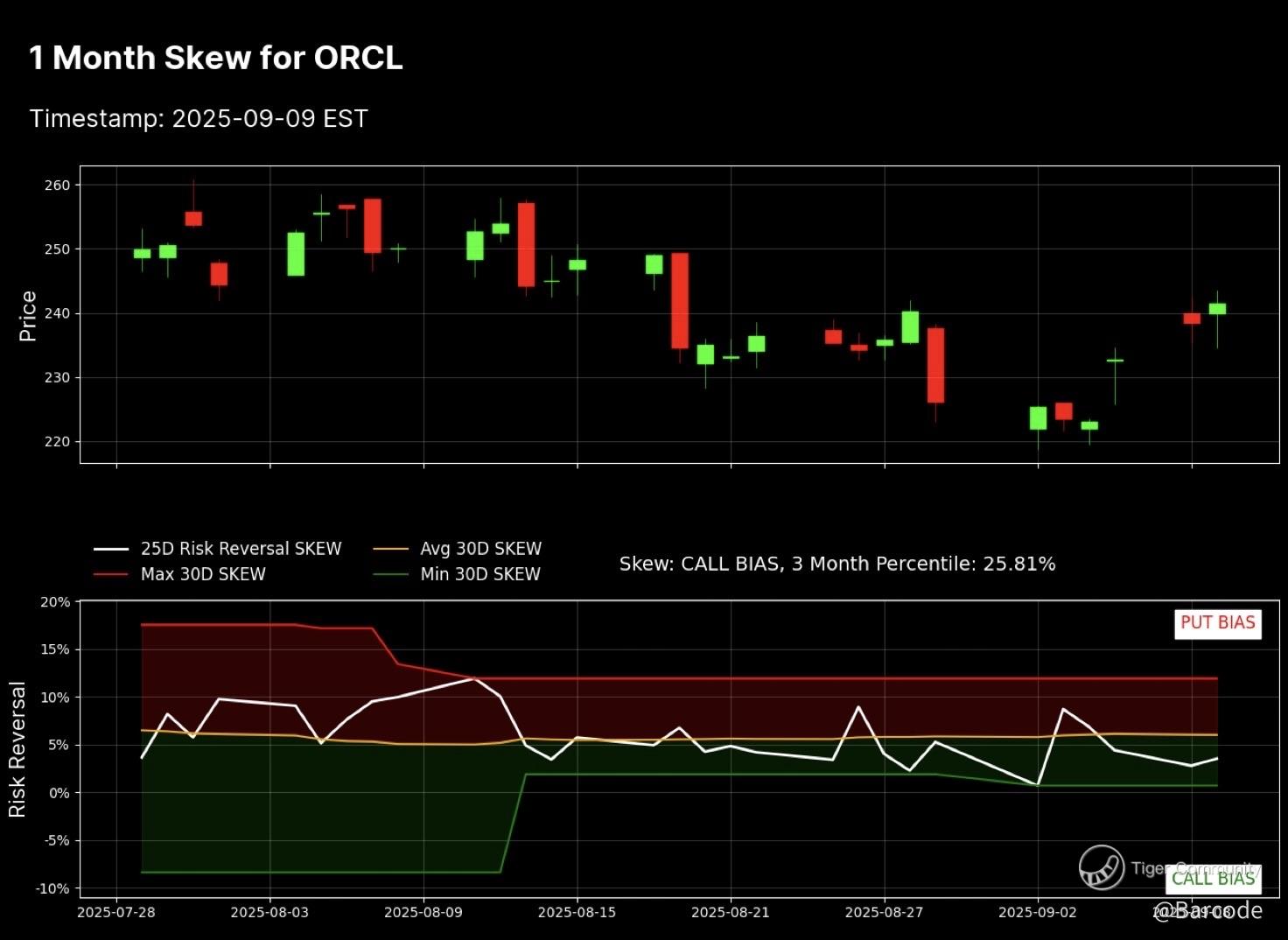Click the 10% tick on the Risk Reversal axis
The width and height of the screenshot is (1288, 940).
[x=54, y=698]
